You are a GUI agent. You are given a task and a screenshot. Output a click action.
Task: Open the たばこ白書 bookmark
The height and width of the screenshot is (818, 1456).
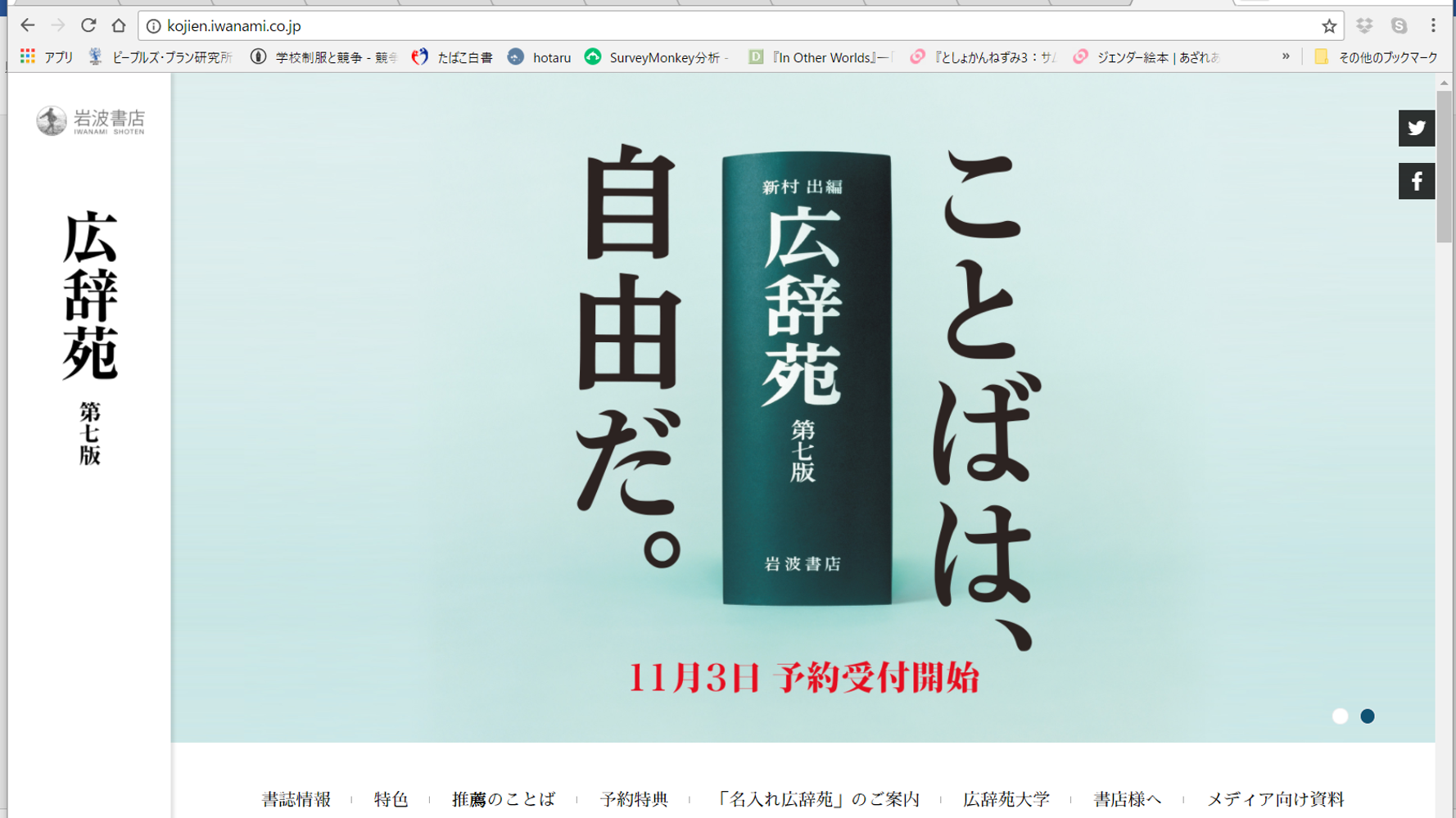point(452,56)
